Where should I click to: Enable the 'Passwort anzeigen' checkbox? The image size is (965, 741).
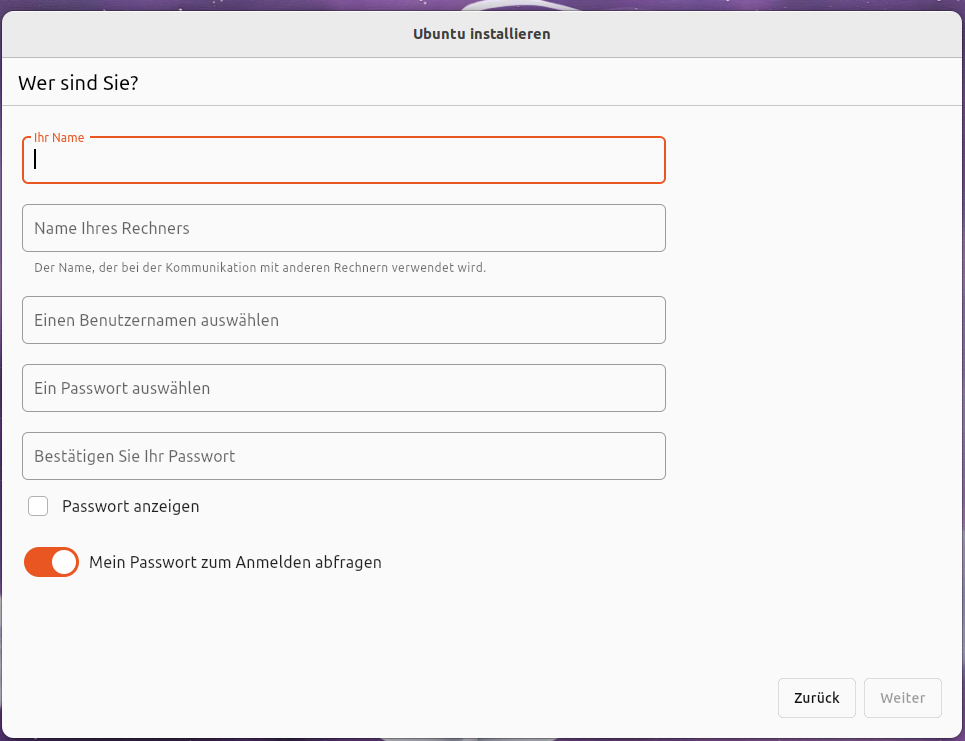coord(38,506)
